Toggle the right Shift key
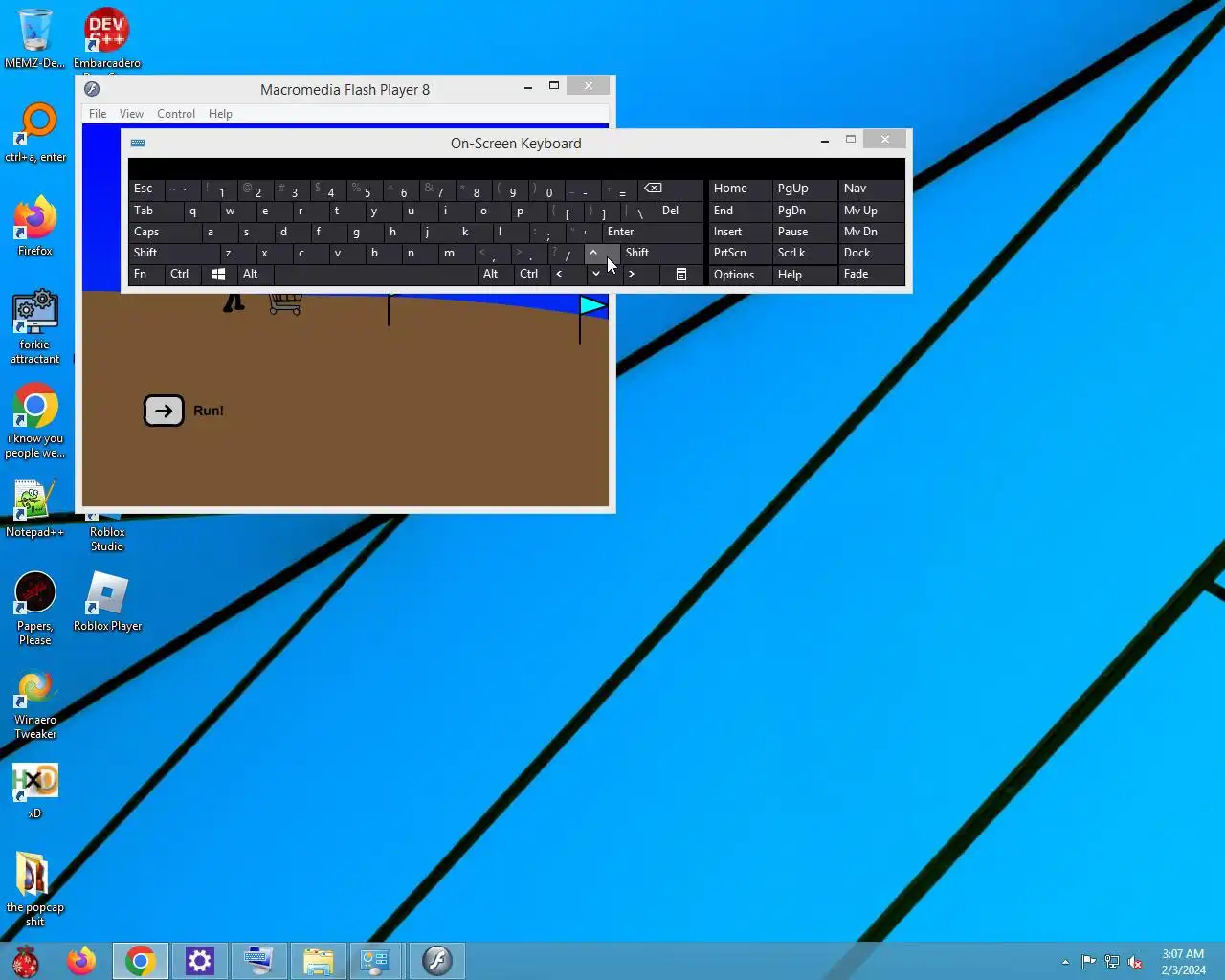 tap(662, 254)
